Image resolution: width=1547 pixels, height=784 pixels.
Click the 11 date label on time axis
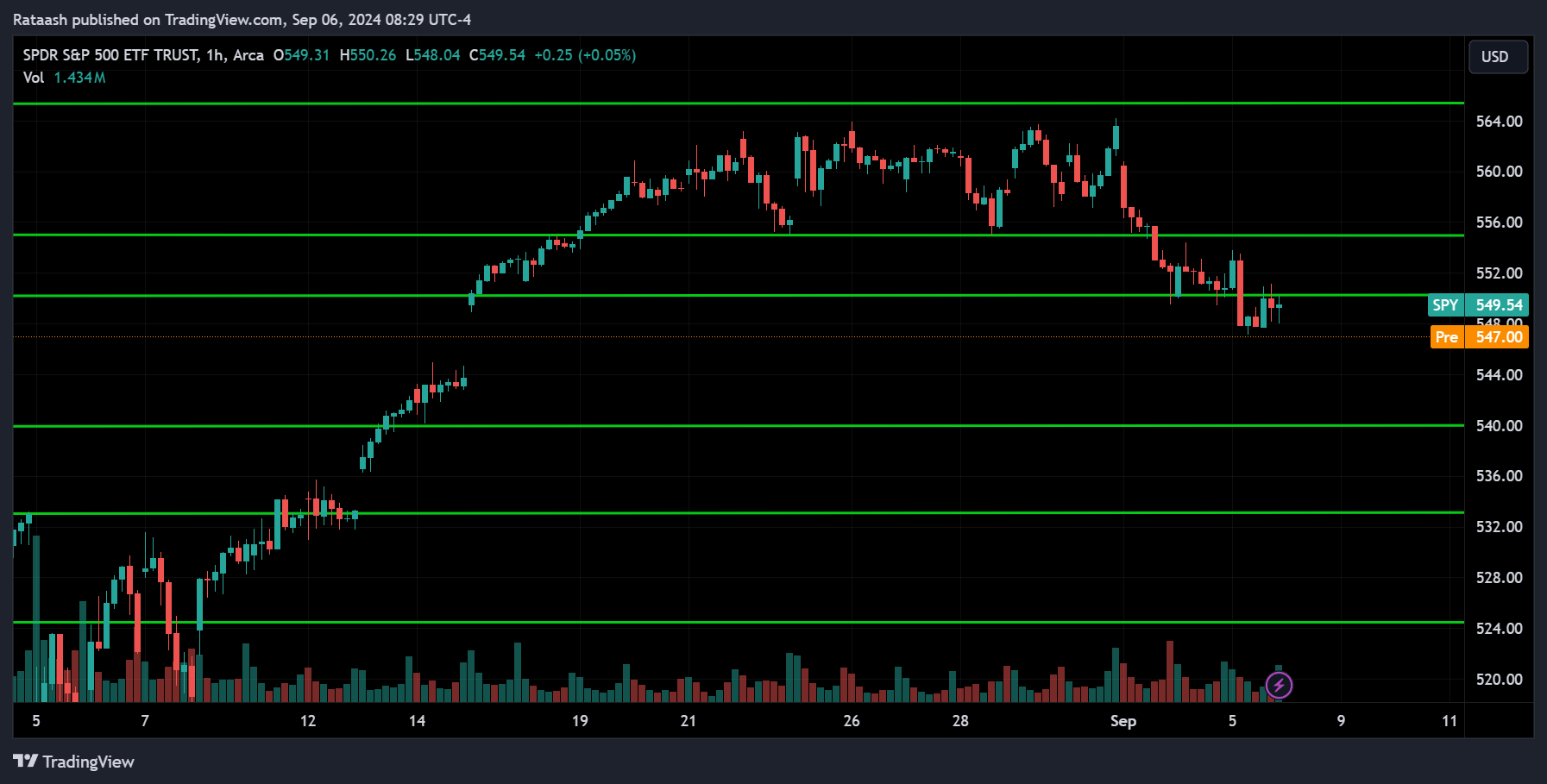click(1450, 721)
